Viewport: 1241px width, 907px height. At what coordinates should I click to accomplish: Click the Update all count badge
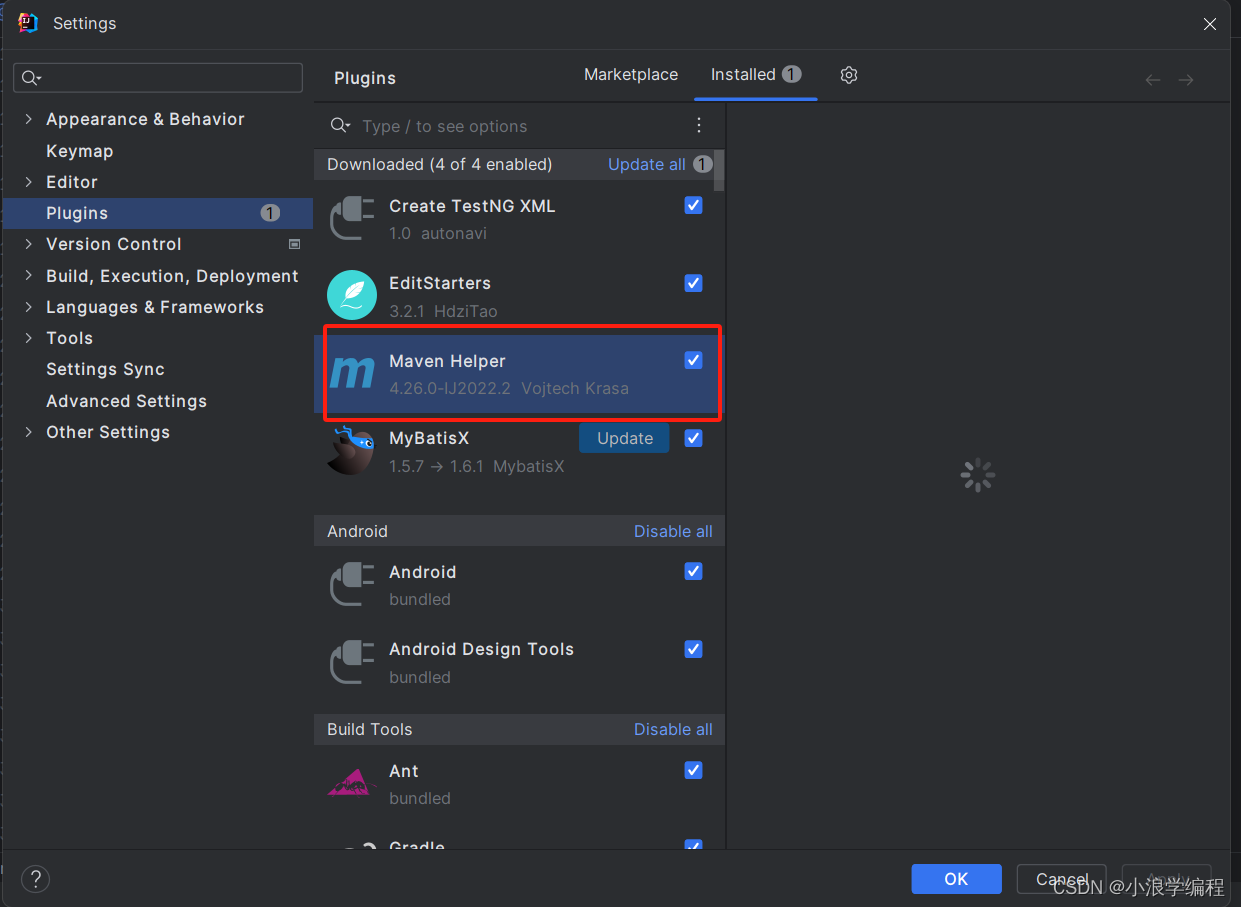(x=703, y=164)
